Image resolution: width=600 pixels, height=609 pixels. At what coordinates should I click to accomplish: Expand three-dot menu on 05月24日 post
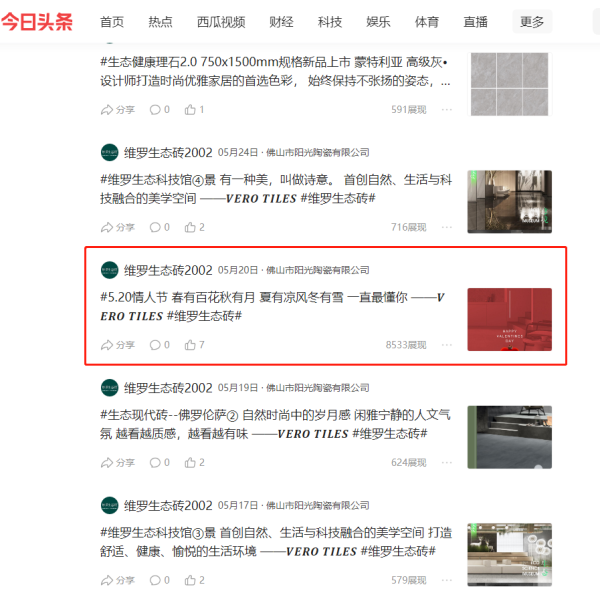447,227
